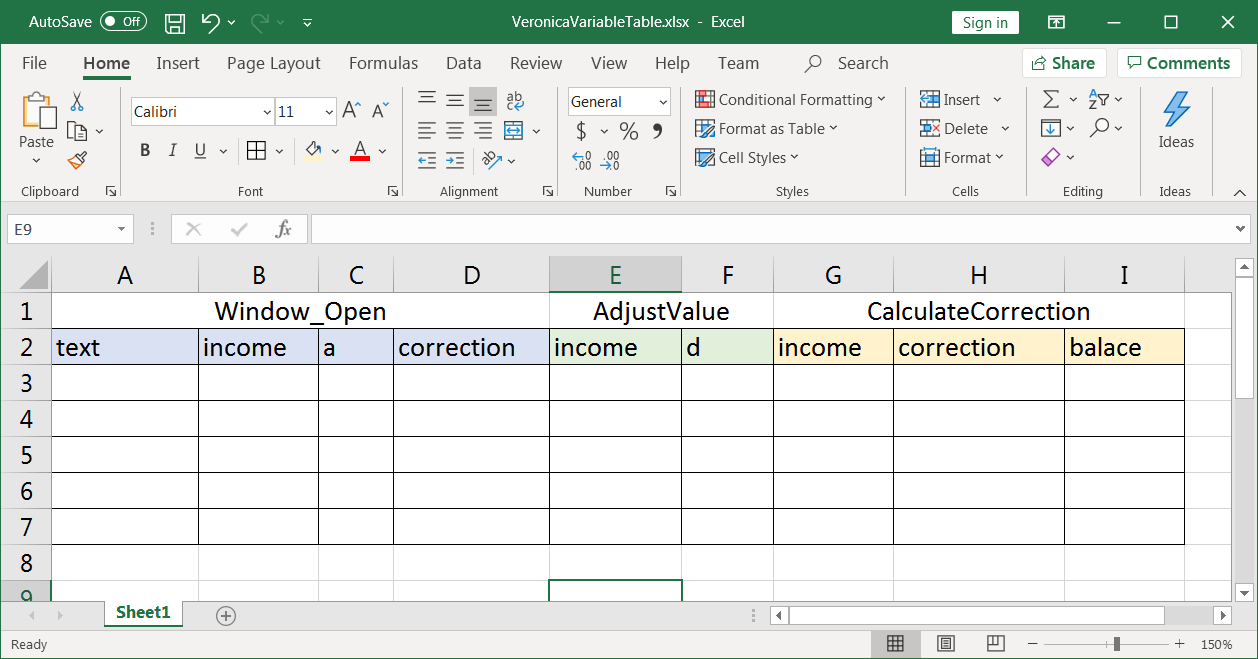This screenshot has height=659, width=1258.
Task: Expand Format as Table gallery
Action: pyautogui.click(x=766, y=129)
